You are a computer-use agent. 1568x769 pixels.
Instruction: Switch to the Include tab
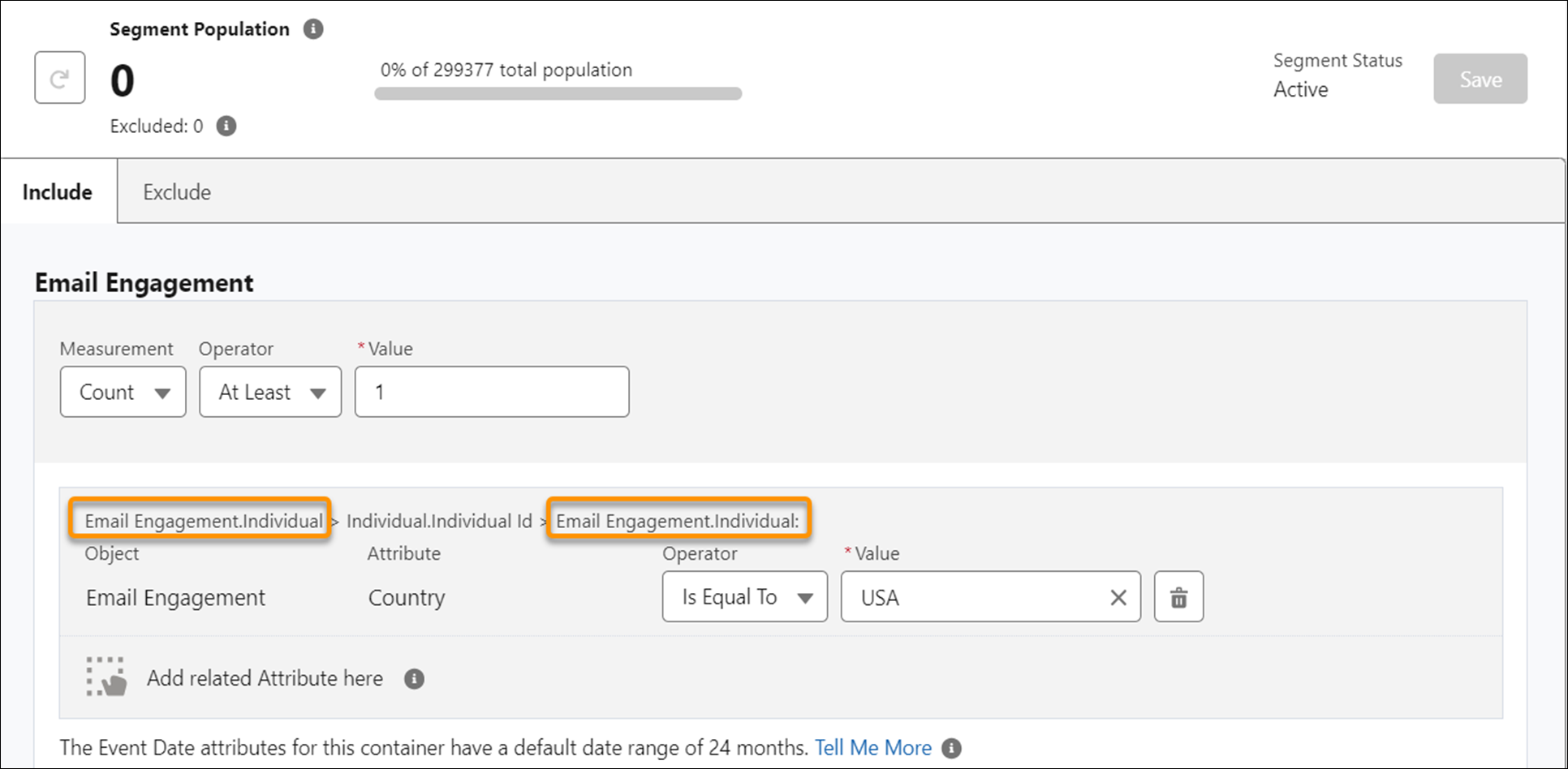pos(58,192)
